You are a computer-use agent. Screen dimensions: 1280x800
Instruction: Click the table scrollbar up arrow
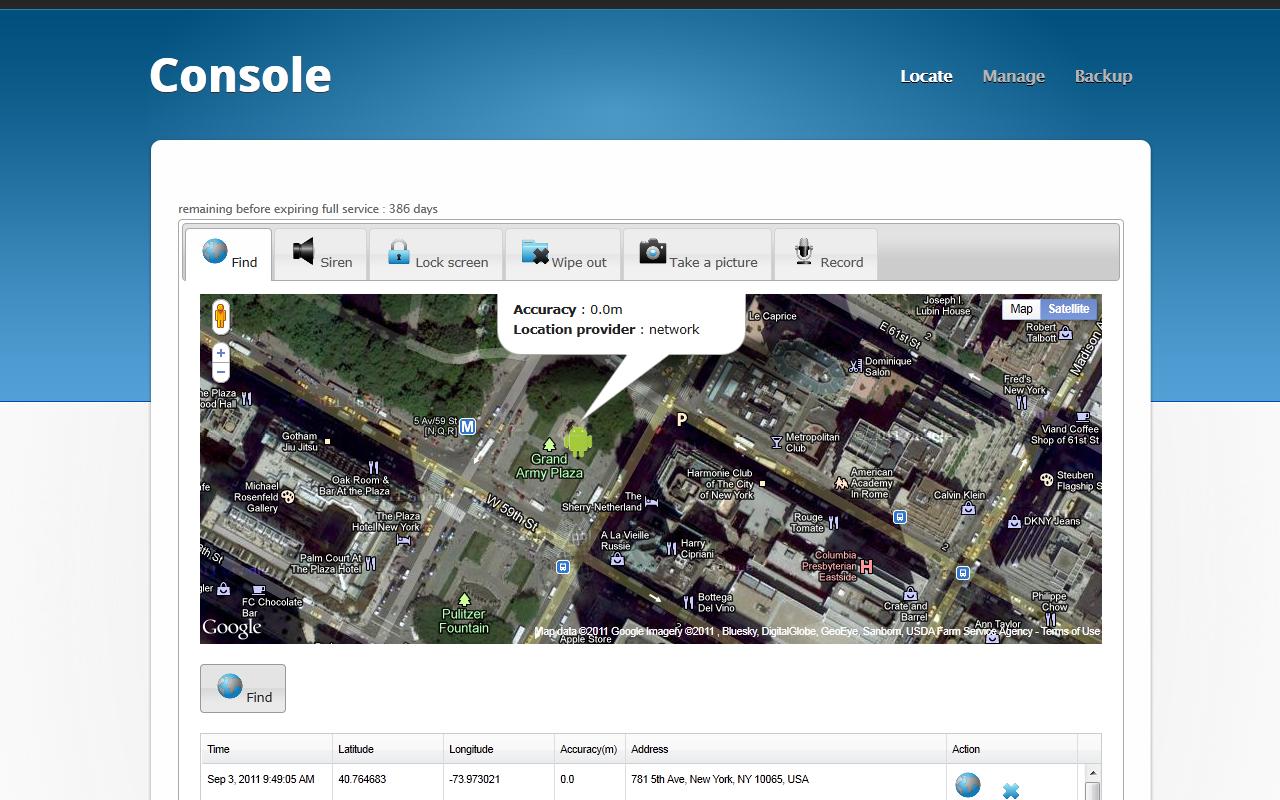point(1093,773)
